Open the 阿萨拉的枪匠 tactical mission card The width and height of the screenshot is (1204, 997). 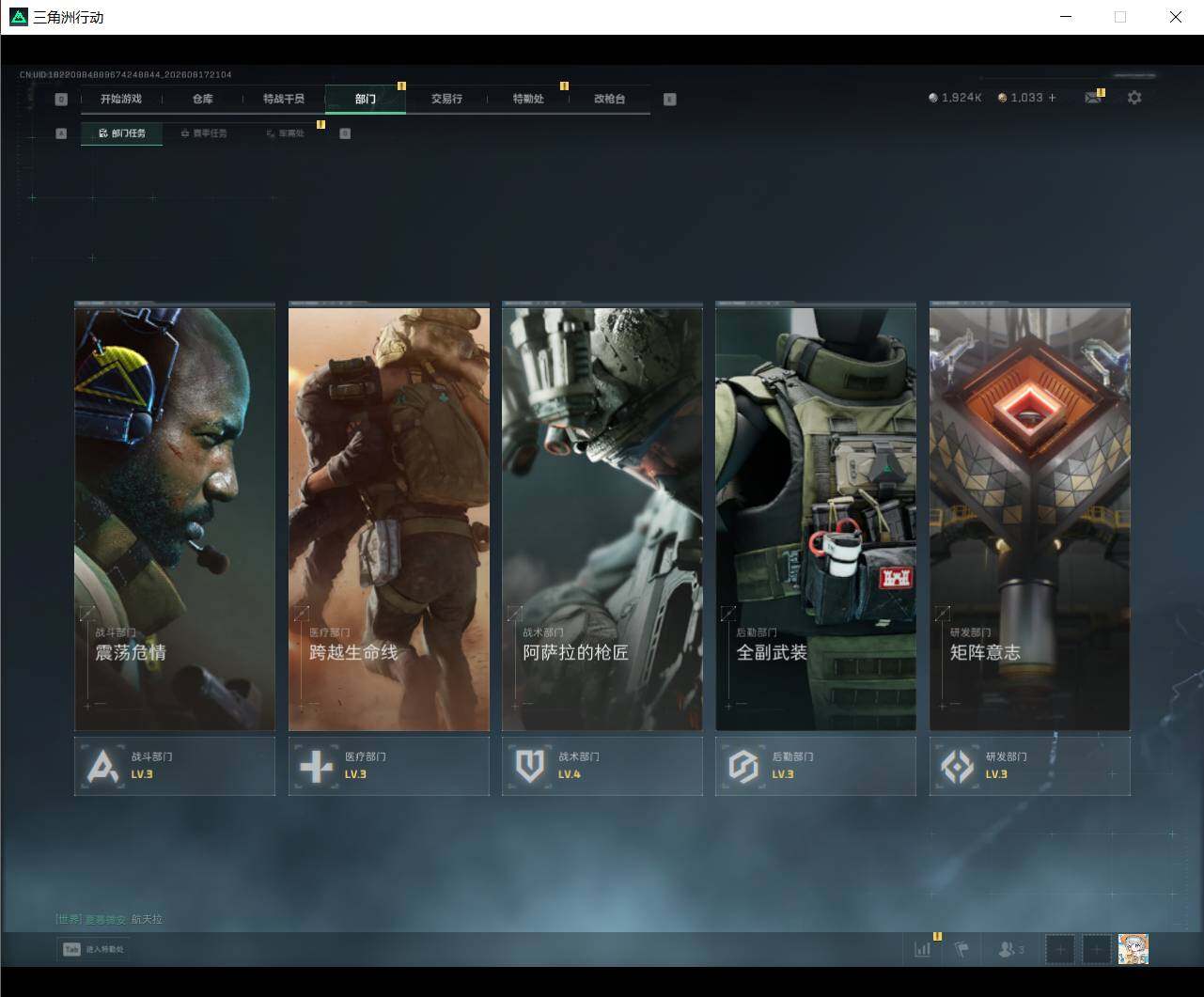coord(602,518)
